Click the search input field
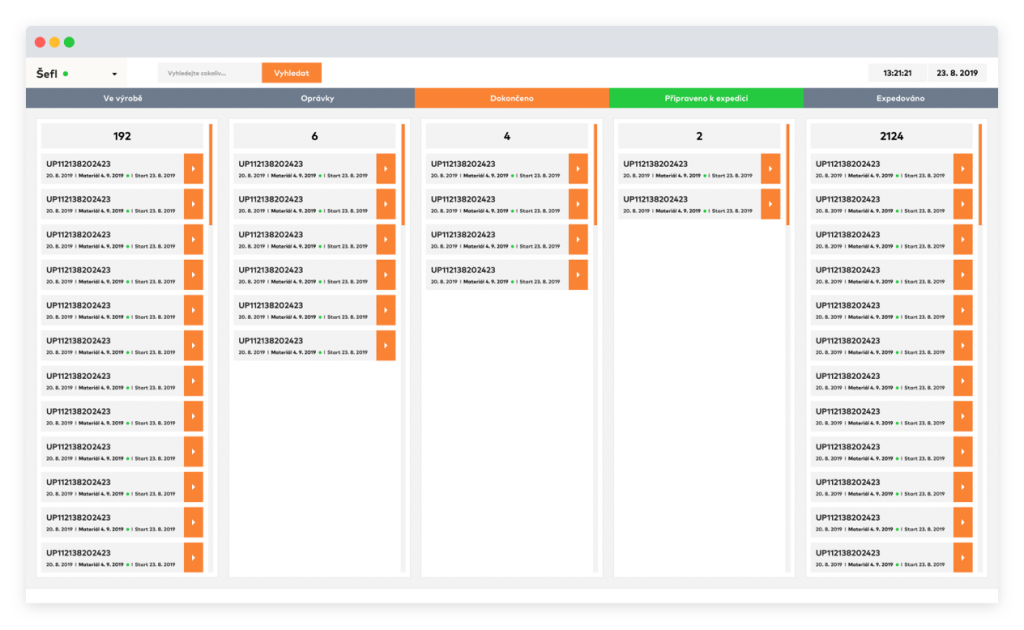Viewport: 1024px width, 630px height. pos(209,73)
